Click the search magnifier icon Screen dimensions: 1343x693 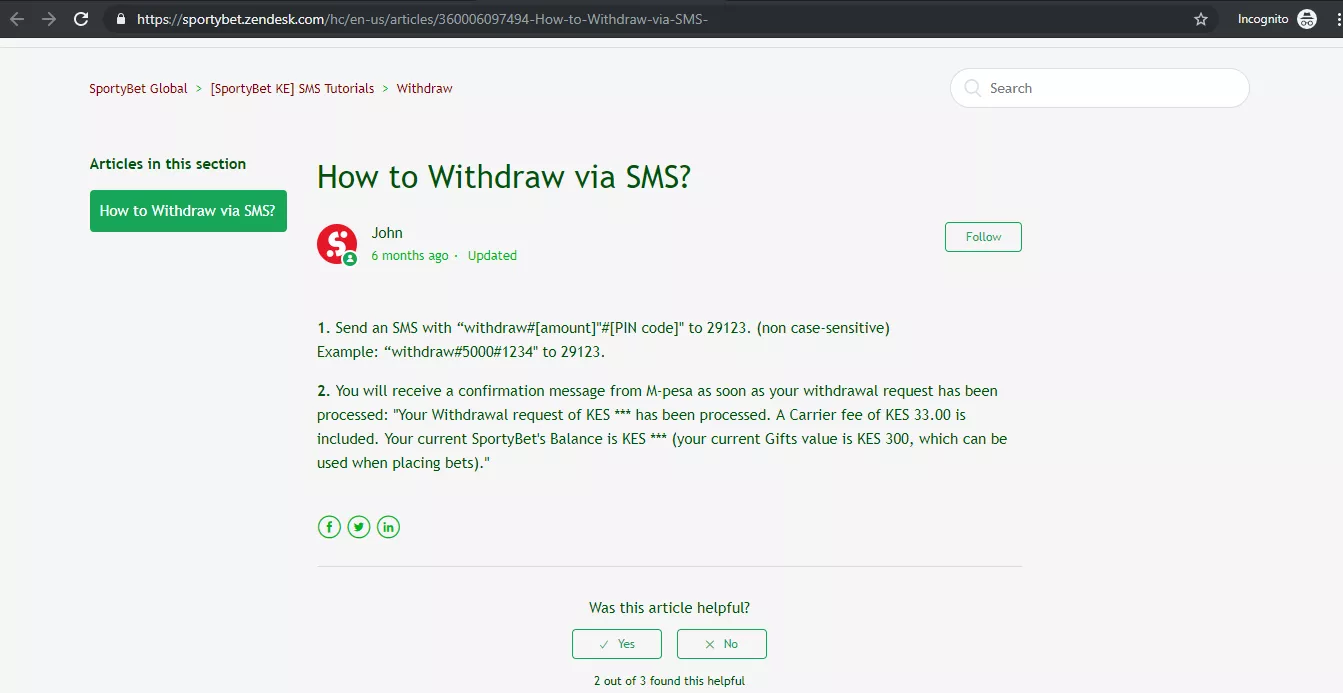[x=971, y=88]
